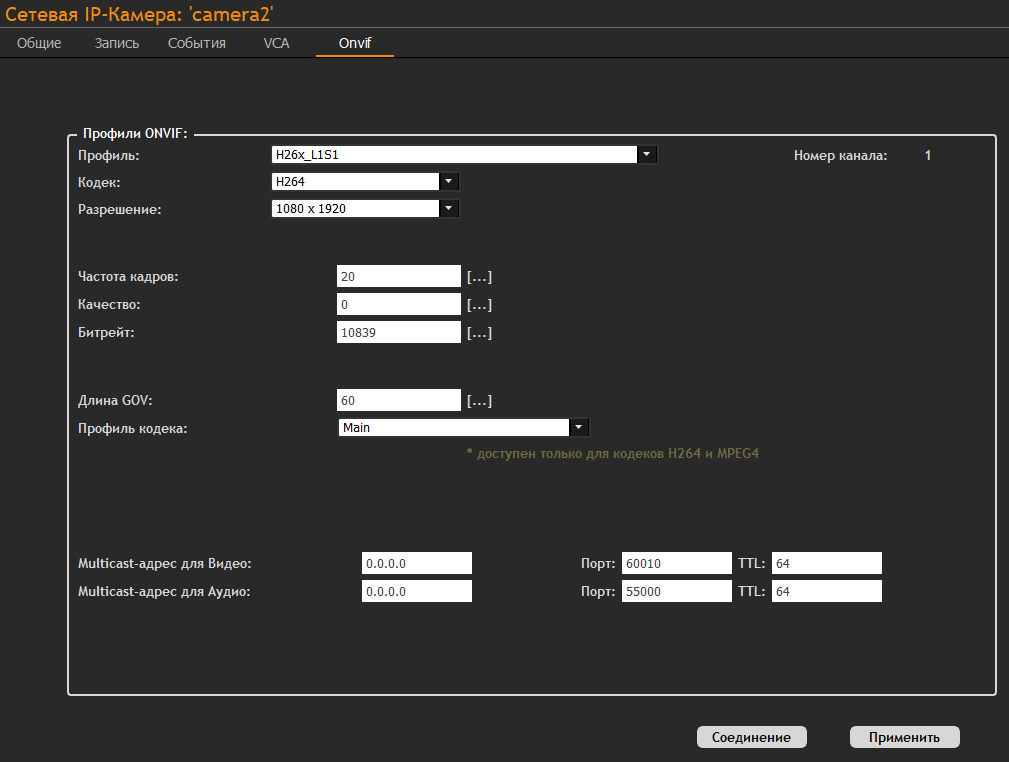Click the [...] button next to Битрейт
The height and width of the screenshot is (762, 1009).
tap(480, 333)
